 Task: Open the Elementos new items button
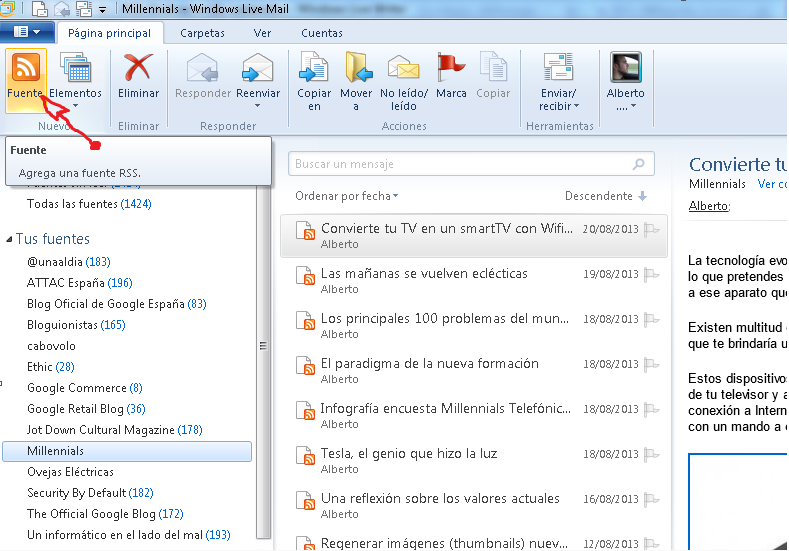click(75, 81)
